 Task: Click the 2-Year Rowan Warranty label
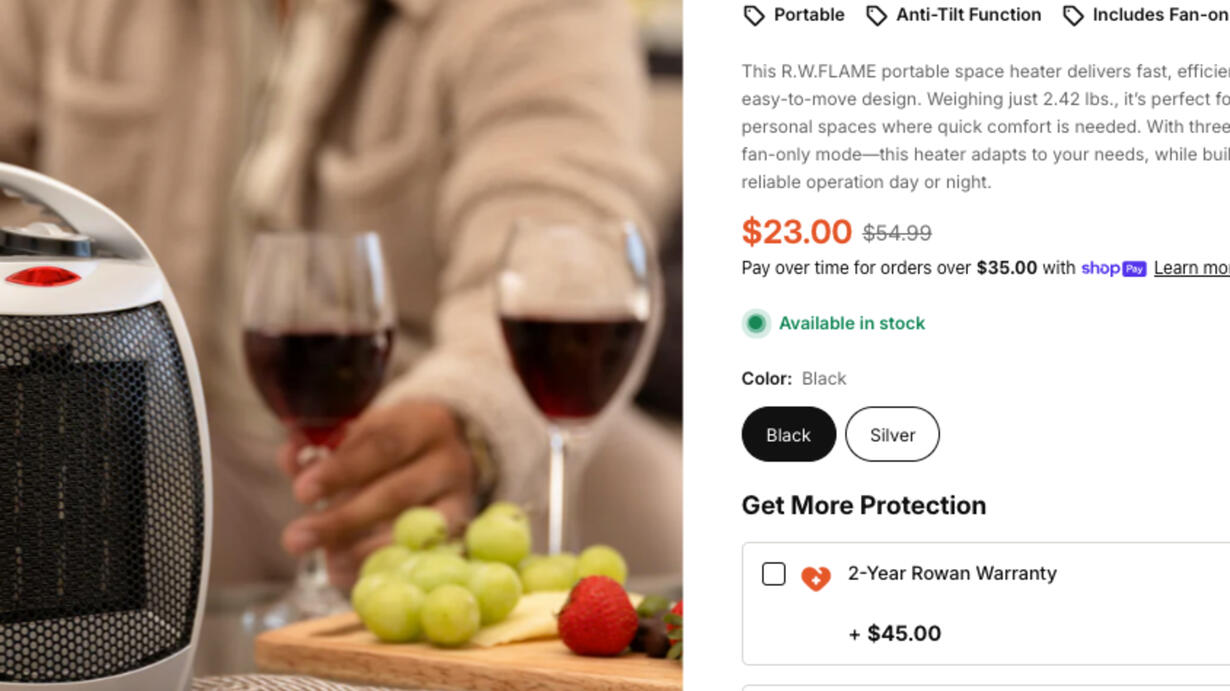pyautogui.click(x=952, y=573)
